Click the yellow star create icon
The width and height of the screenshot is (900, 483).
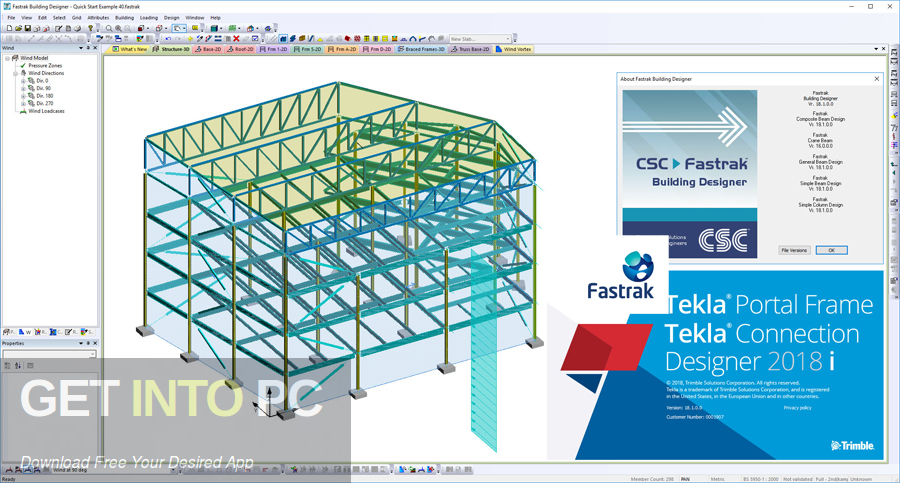coord(191,39)
